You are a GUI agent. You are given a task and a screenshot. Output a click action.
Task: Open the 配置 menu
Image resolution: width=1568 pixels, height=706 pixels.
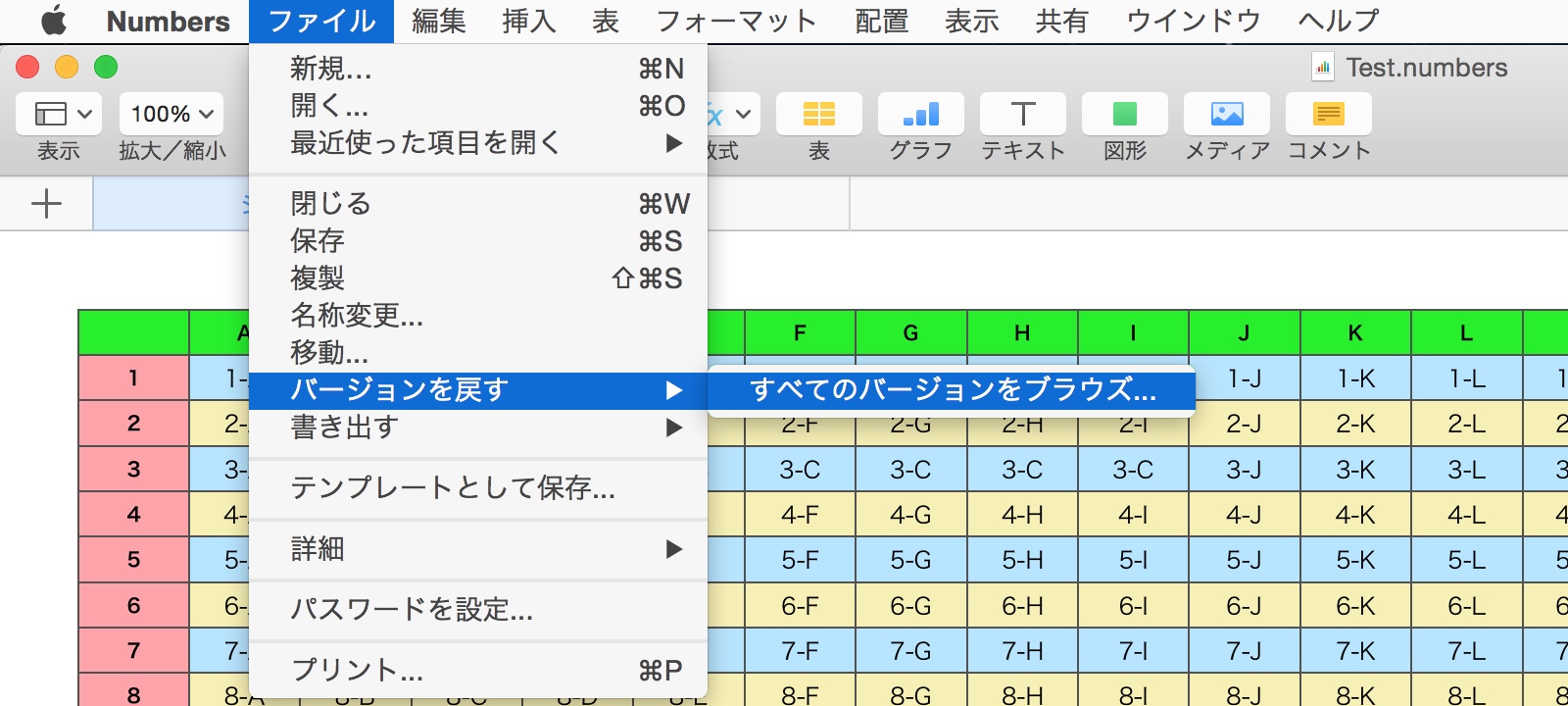pyautogui.click(x=882, y=21)
